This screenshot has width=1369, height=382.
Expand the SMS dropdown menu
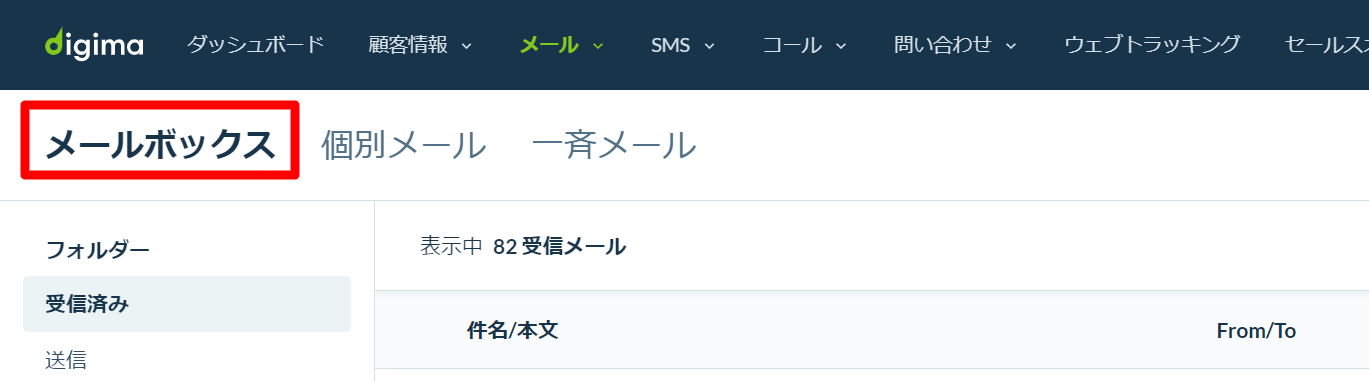683,45
